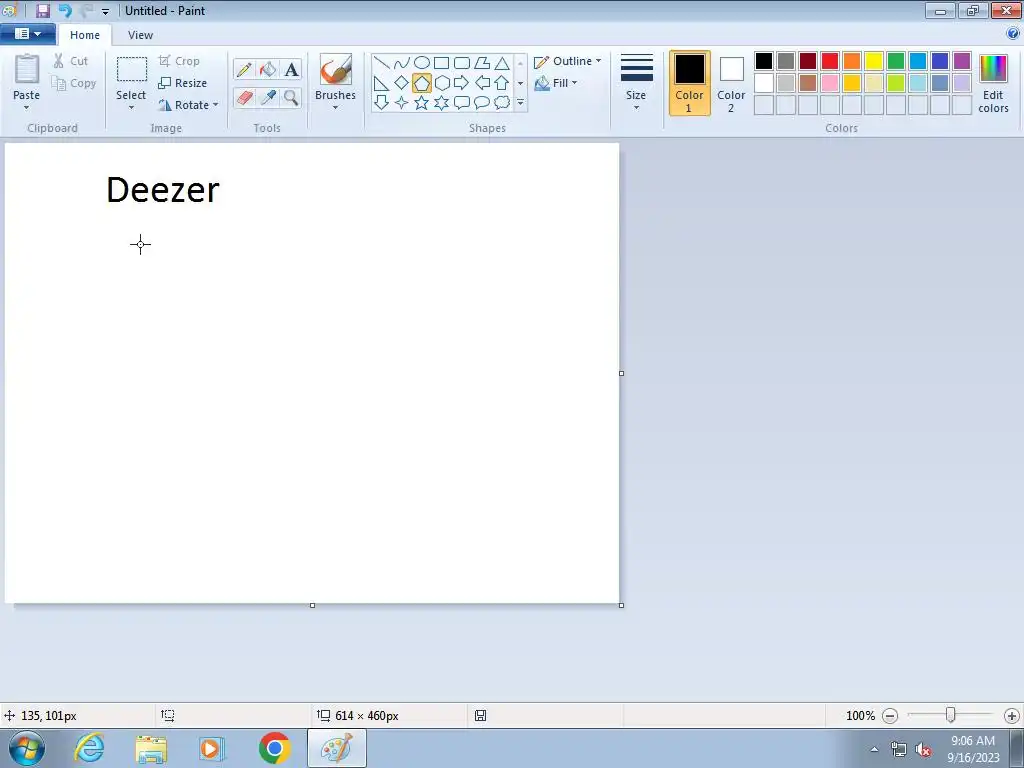Choose the Up arrow shape
The height and width of the screenshot is (768, 1024).
coord(502,83)
